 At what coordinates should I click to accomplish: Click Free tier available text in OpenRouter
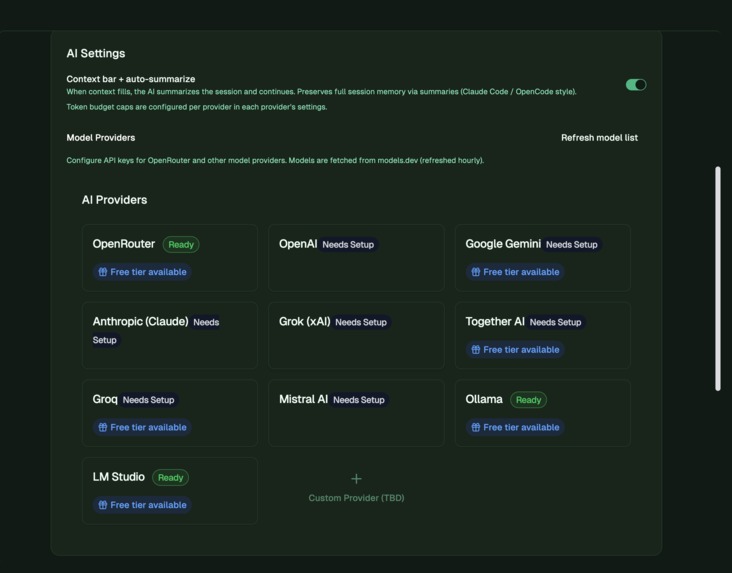pos(148,272)
